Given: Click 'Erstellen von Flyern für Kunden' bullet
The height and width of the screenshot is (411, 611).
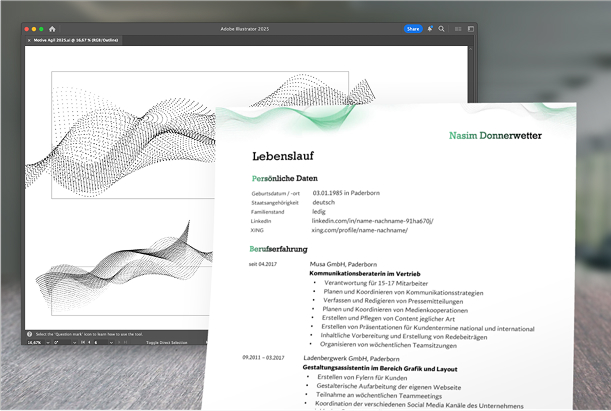Looking at the screenshot, I should coord(362,377).
